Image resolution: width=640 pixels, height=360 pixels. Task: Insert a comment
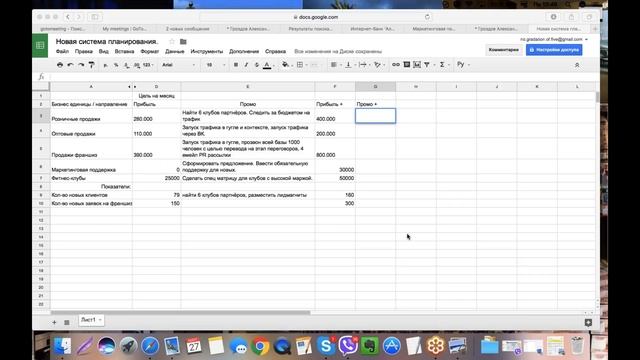(407, 65)
